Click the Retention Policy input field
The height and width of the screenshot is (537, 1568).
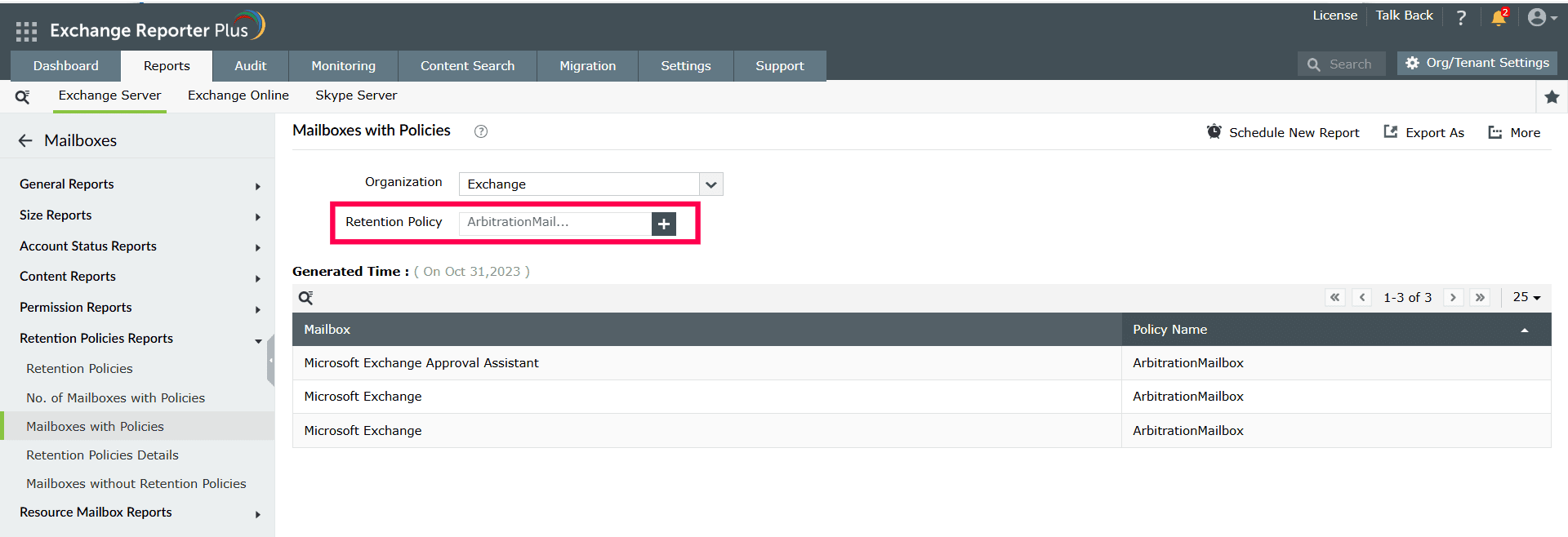pos(555,223)
